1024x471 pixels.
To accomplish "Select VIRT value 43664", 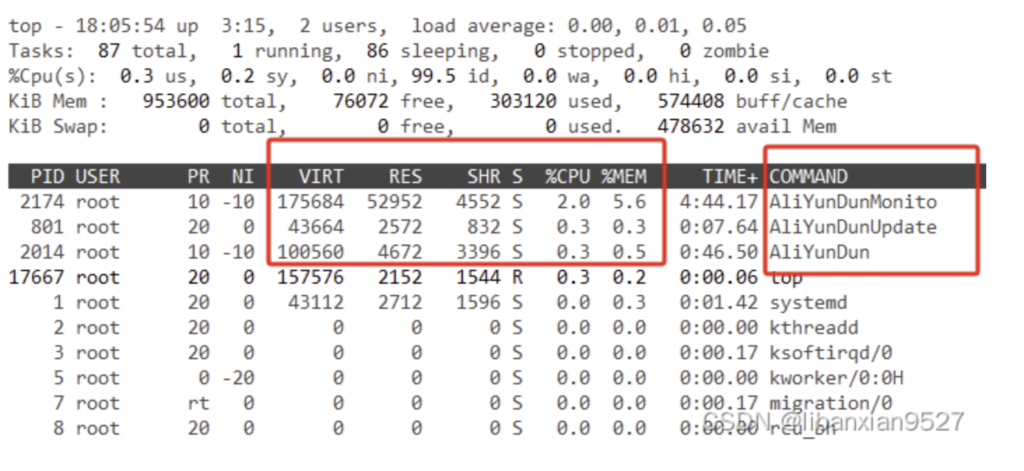I will coord(315,227).
